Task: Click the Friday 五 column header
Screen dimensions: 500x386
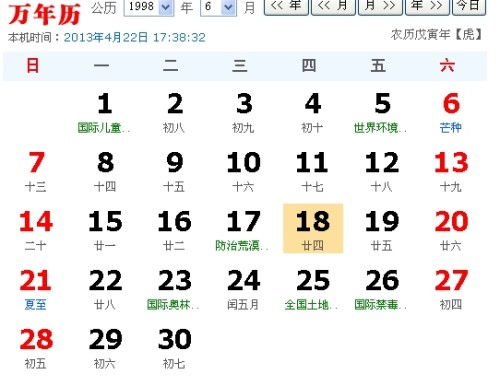Action: [x=378, y=66]
